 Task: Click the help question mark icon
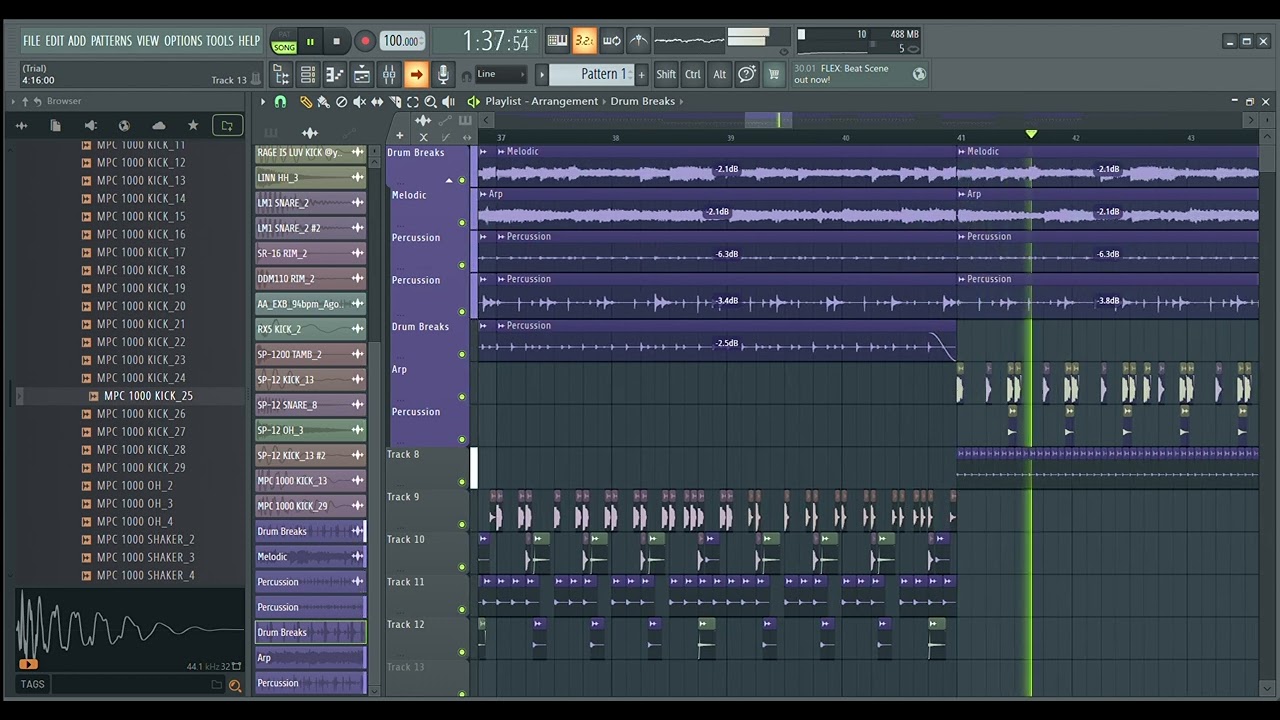point(746,74)
